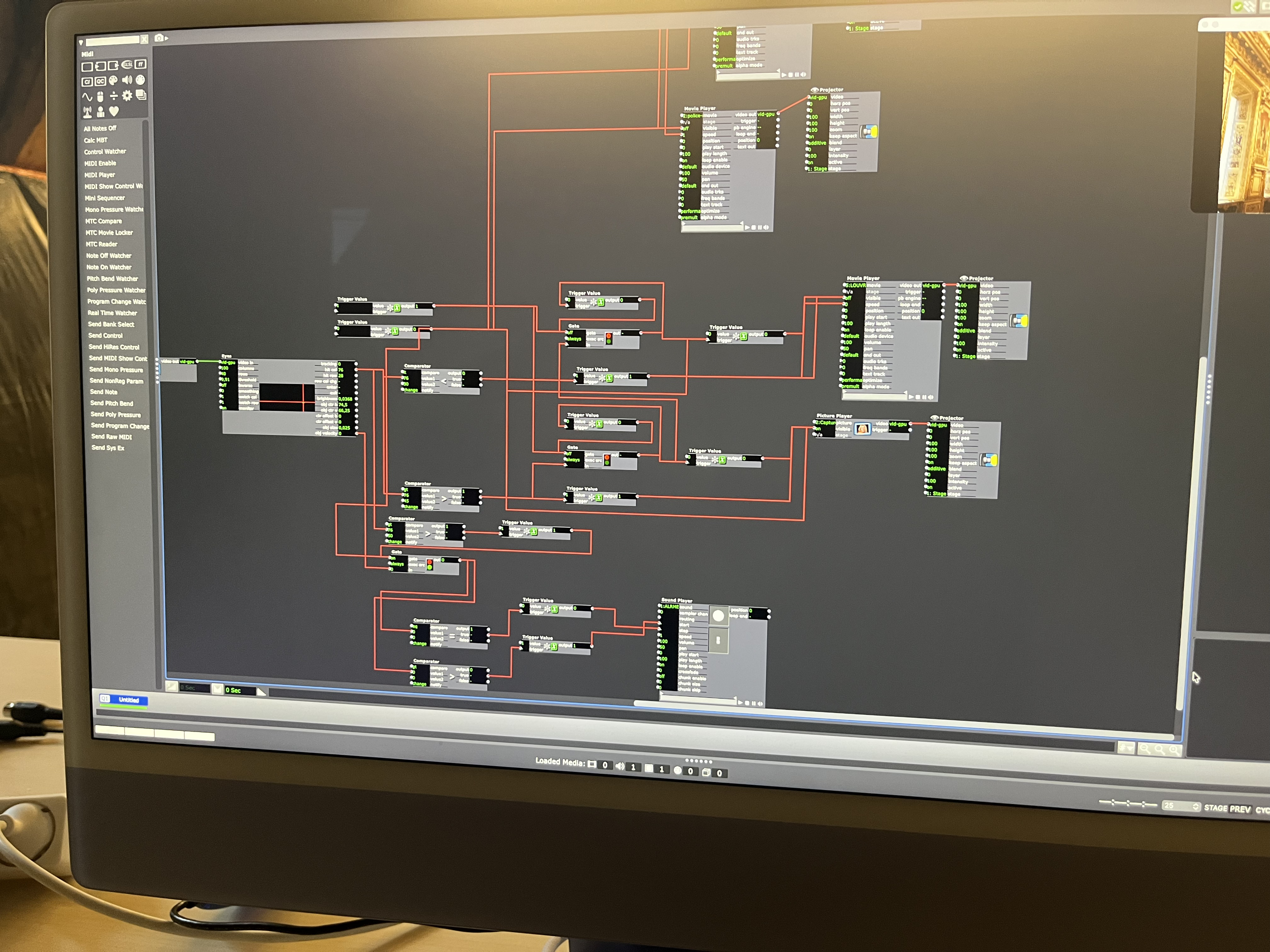Click the toolbox search clear X button
The height and width of the screenshot is (952, 1270).
(144, 39)
